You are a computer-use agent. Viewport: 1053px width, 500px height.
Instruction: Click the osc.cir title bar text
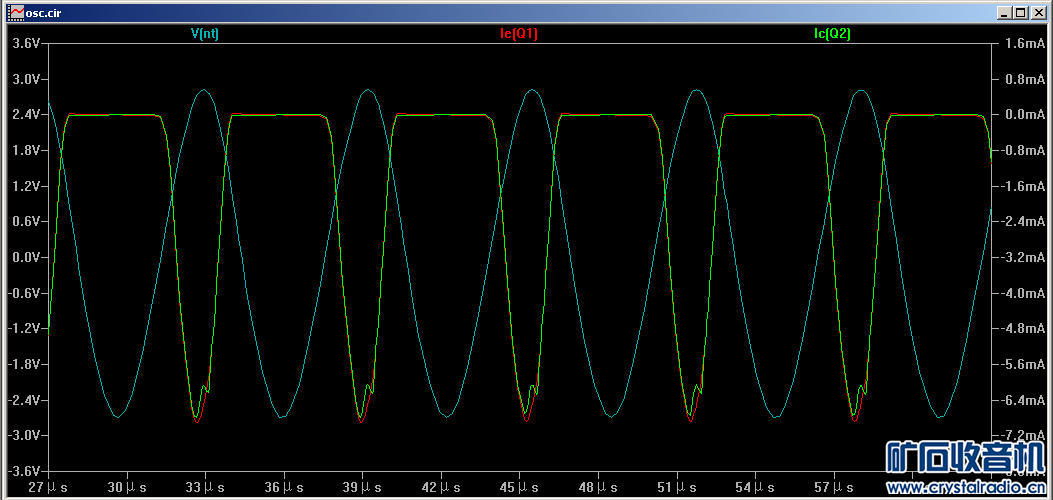point(44,13)
